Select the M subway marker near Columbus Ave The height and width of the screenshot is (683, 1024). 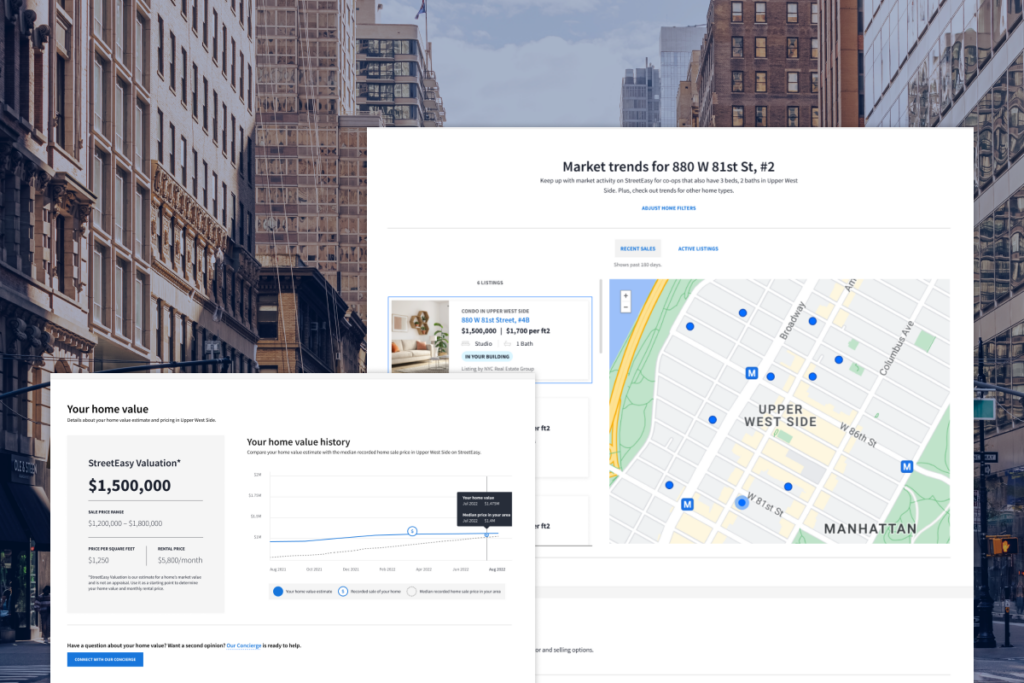[908, 465]
